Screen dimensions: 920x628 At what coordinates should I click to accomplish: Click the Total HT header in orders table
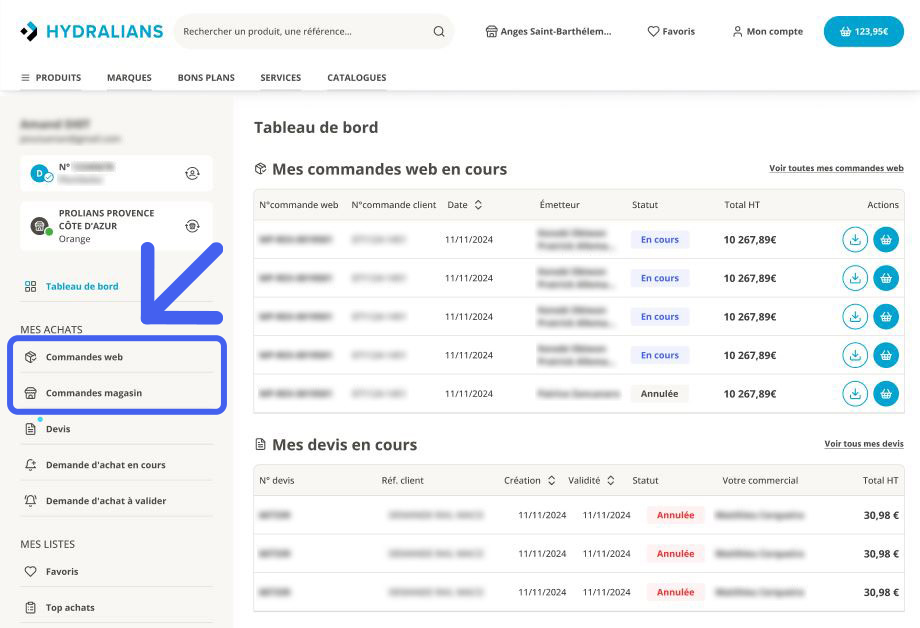pyautogui.click(x=742, y=205)
